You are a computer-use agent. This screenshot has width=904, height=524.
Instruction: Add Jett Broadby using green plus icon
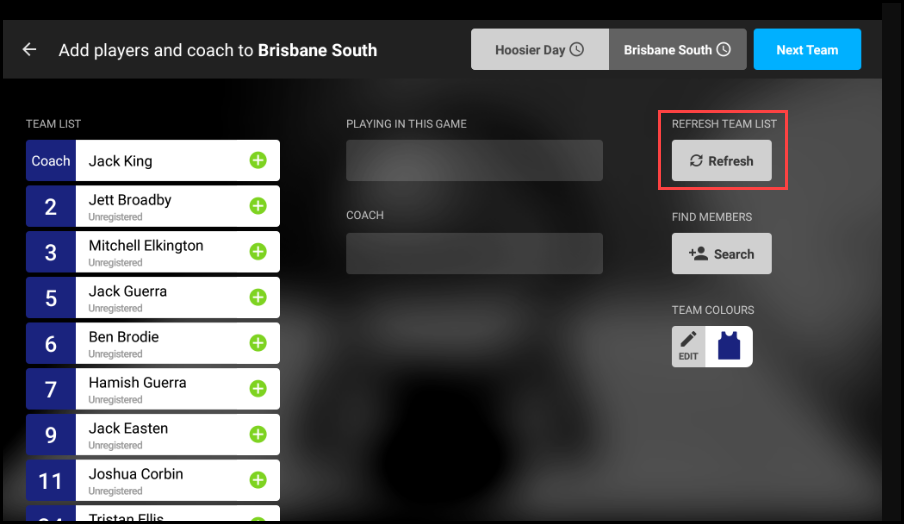(258, 206)
